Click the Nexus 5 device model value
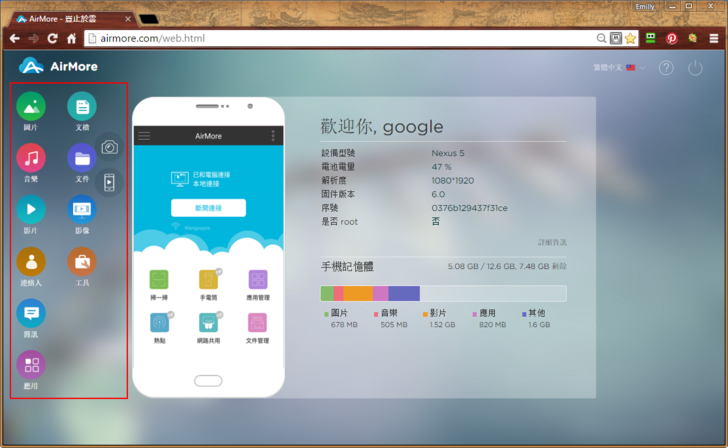The image size is (728, 448). coord(448,153)
